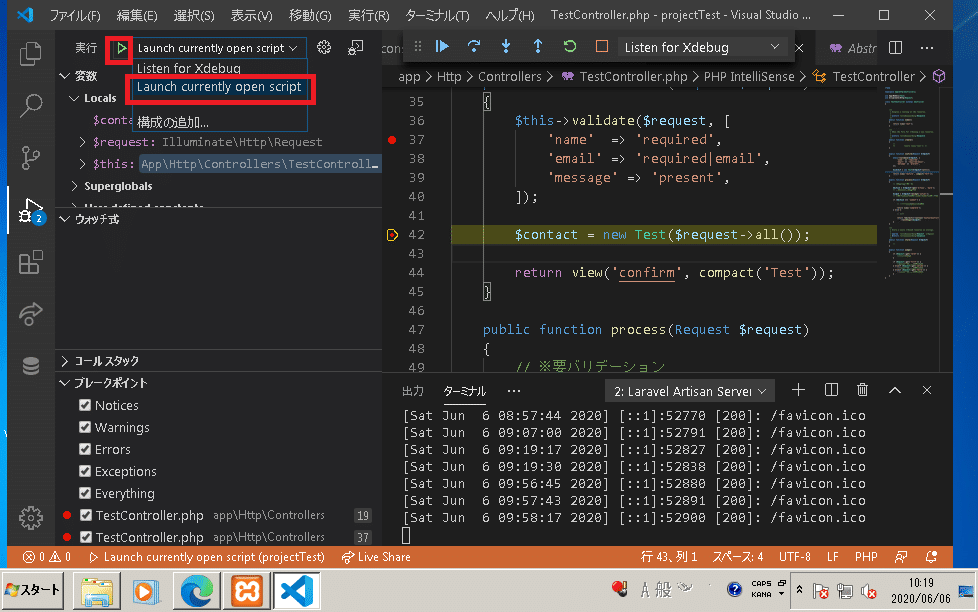This screenshot has width=978, height=612.
Task: Continue debugging from the debug toolbar
Action: 442,47
